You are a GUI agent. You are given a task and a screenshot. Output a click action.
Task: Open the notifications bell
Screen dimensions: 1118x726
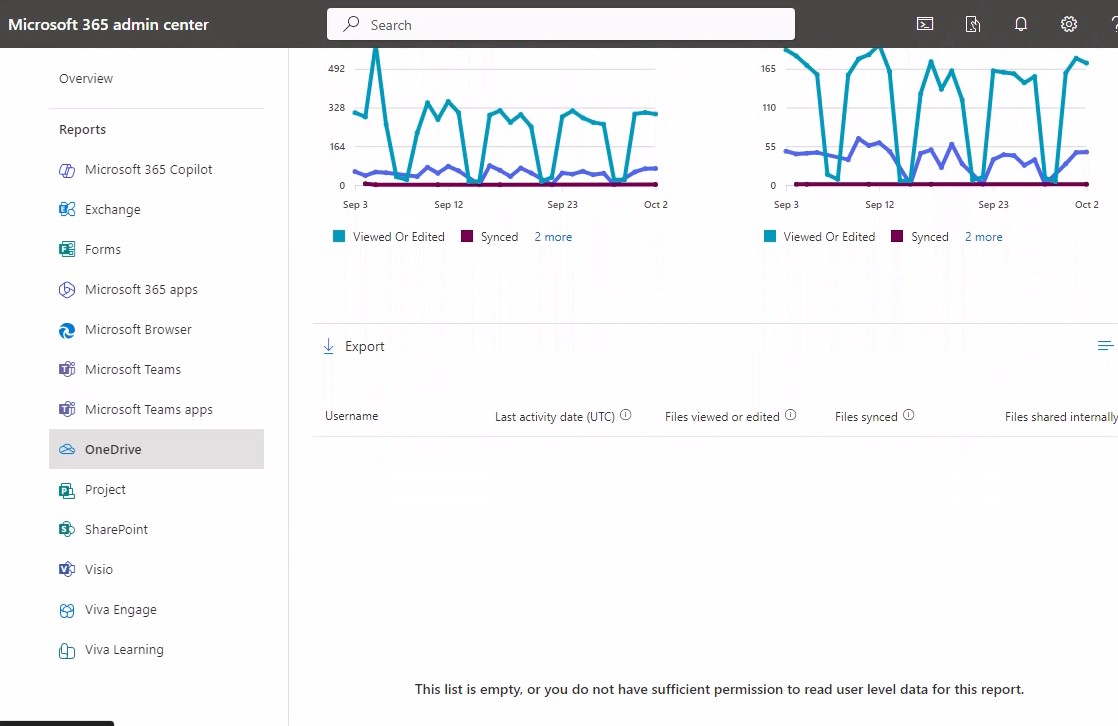point(1021,24)
